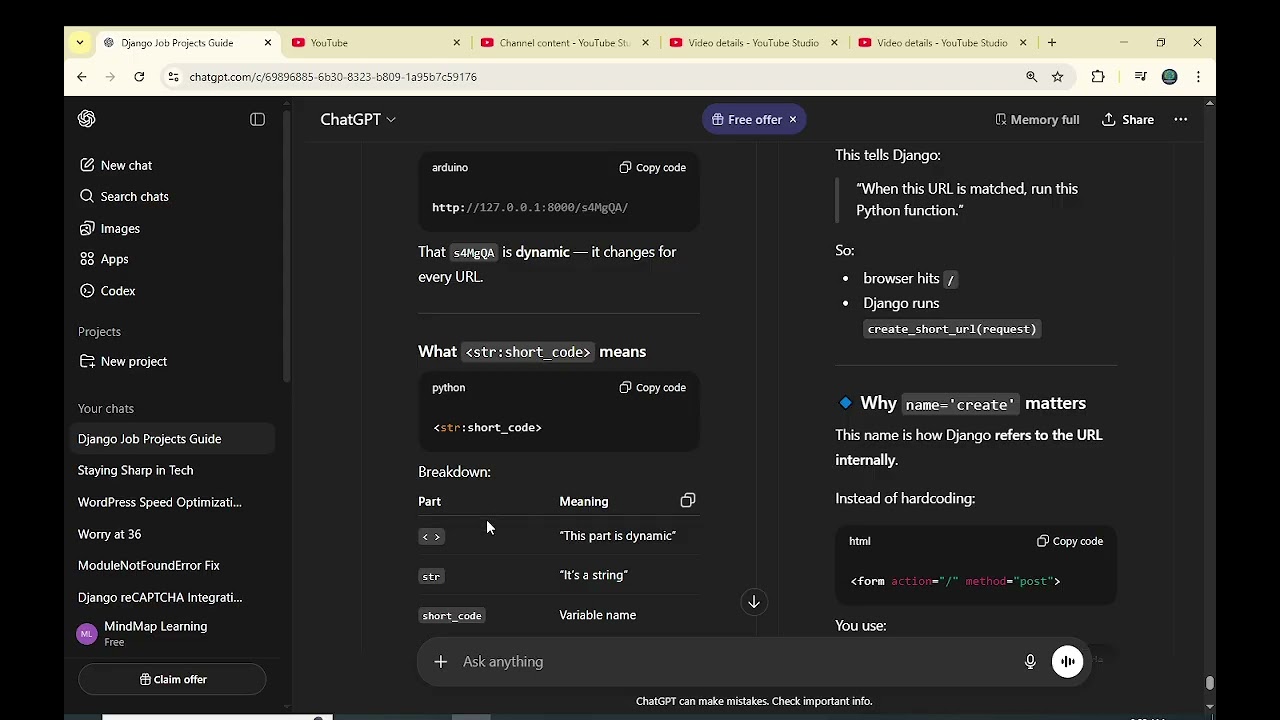This screenshot has height=720, width=1280.
Task: Open the tab search dropdown arrow
Action: point(80,43)
